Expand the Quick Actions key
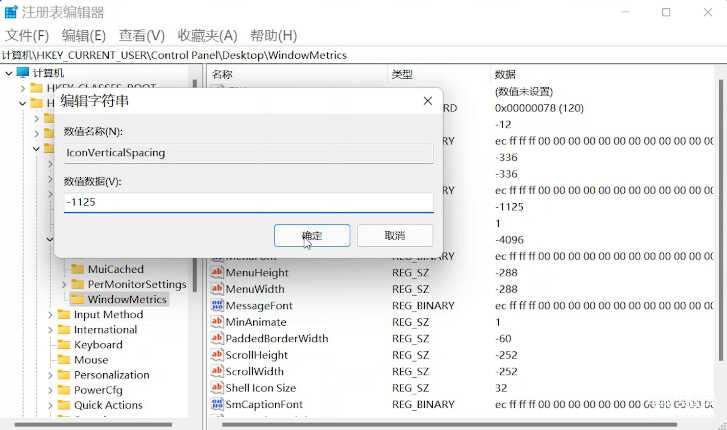 (50, 405)
